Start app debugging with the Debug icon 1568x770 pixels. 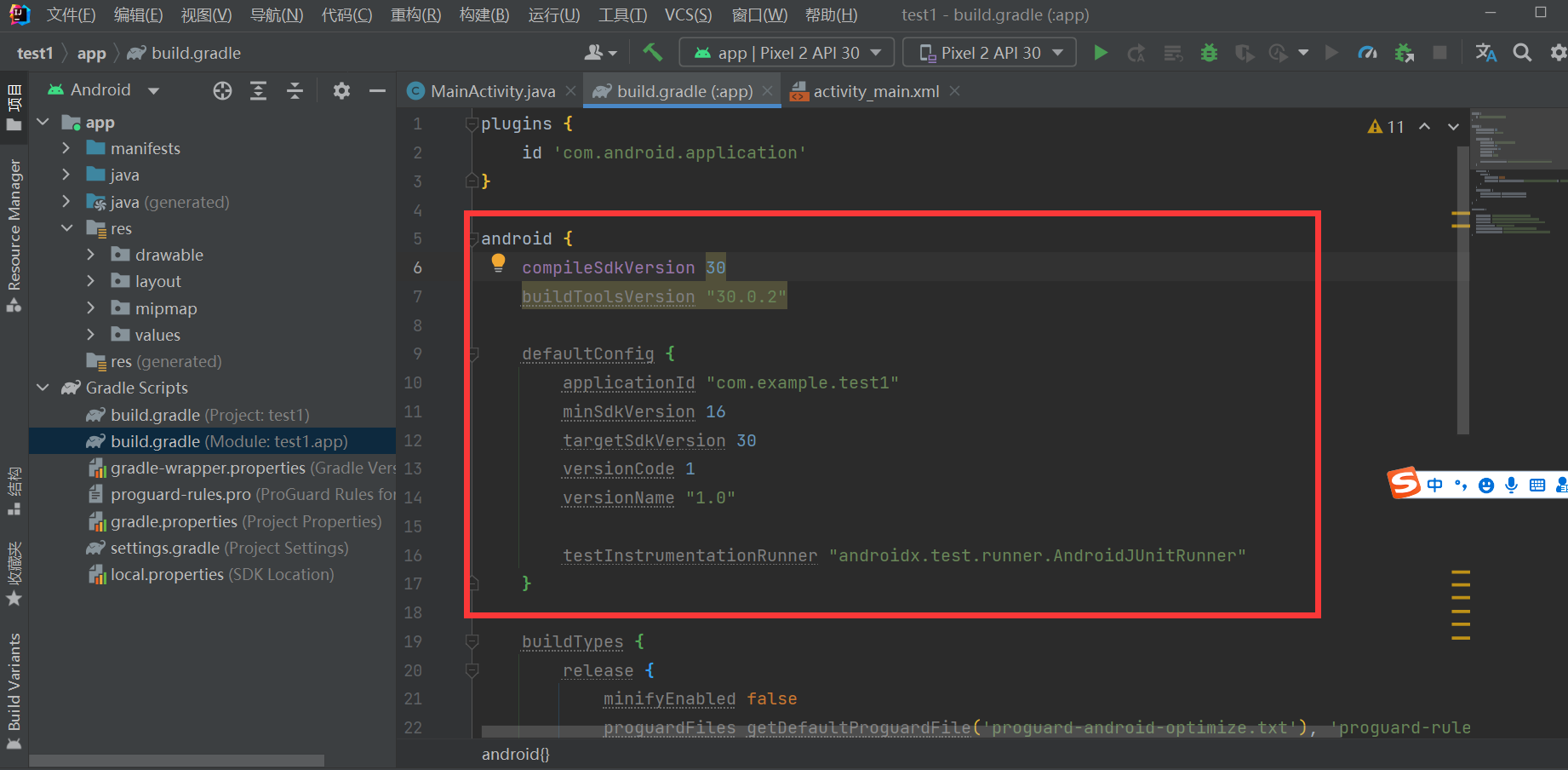click(x=1209, y=52)
